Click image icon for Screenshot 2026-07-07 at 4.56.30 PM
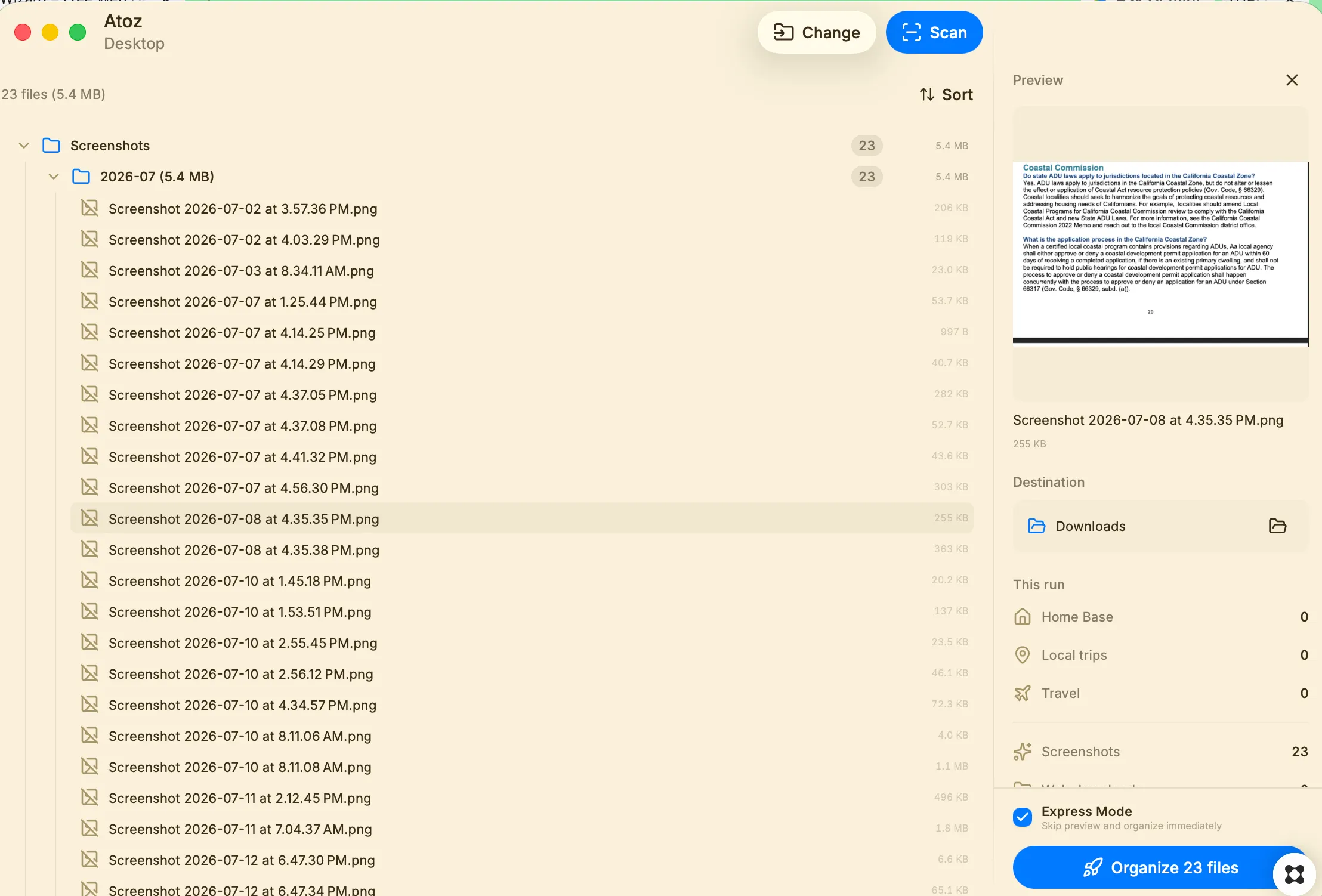Image resolution: width=1322 pixels, height=896 pixels. (89, 487)
